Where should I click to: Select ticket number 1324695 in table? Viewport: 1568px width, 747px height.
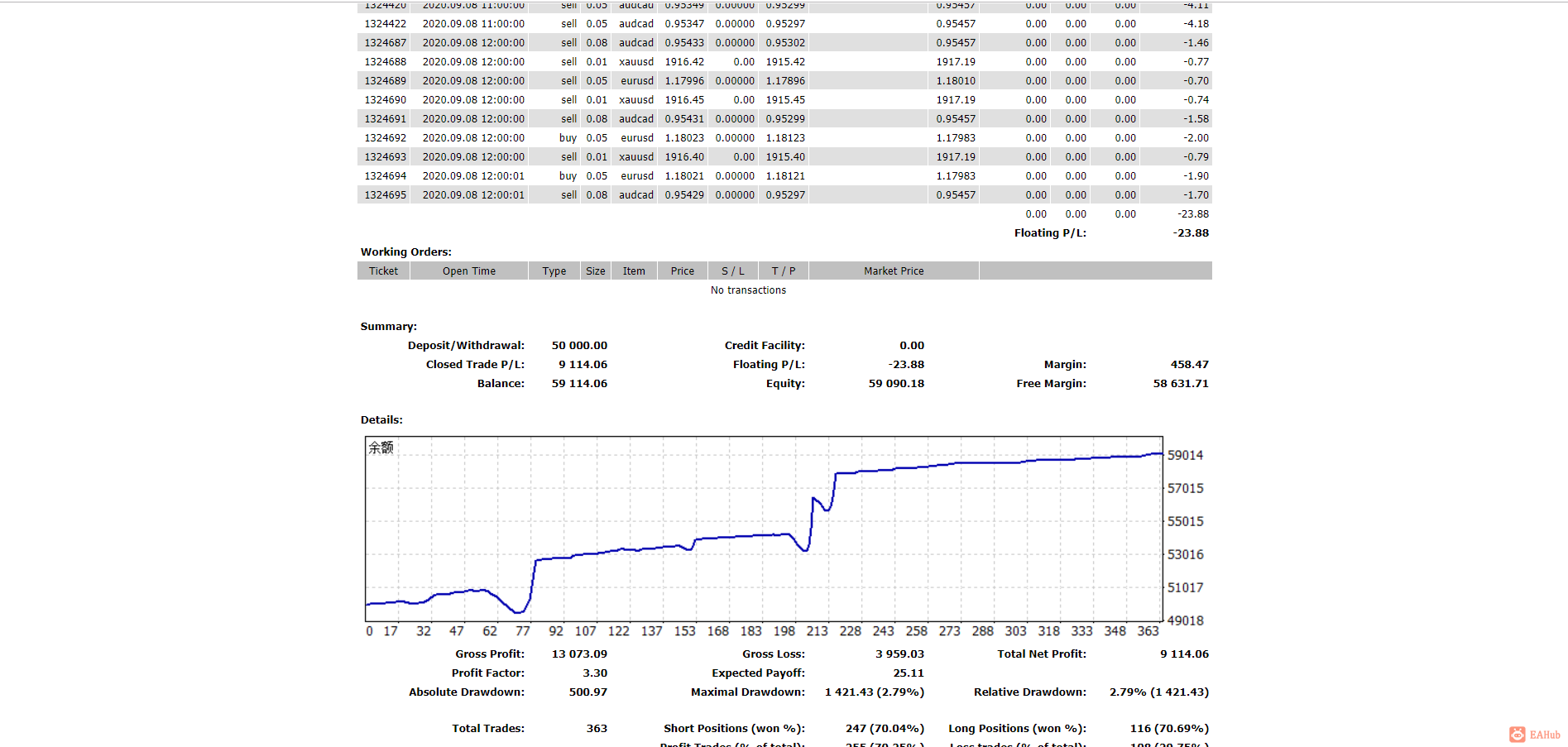[386, 195]
